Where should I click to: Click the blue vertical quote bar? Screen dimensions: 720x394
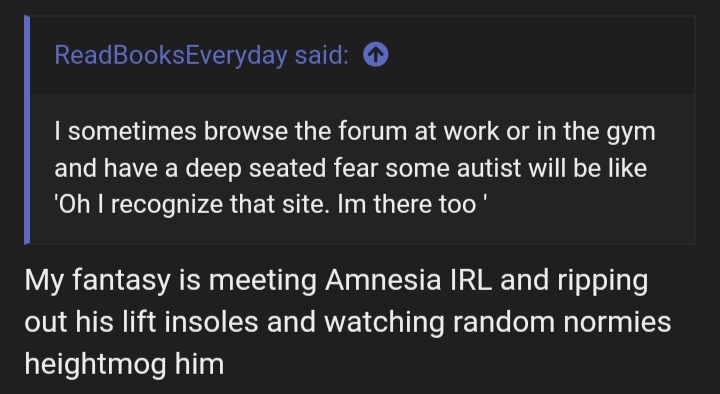click(x=27, y=130)
